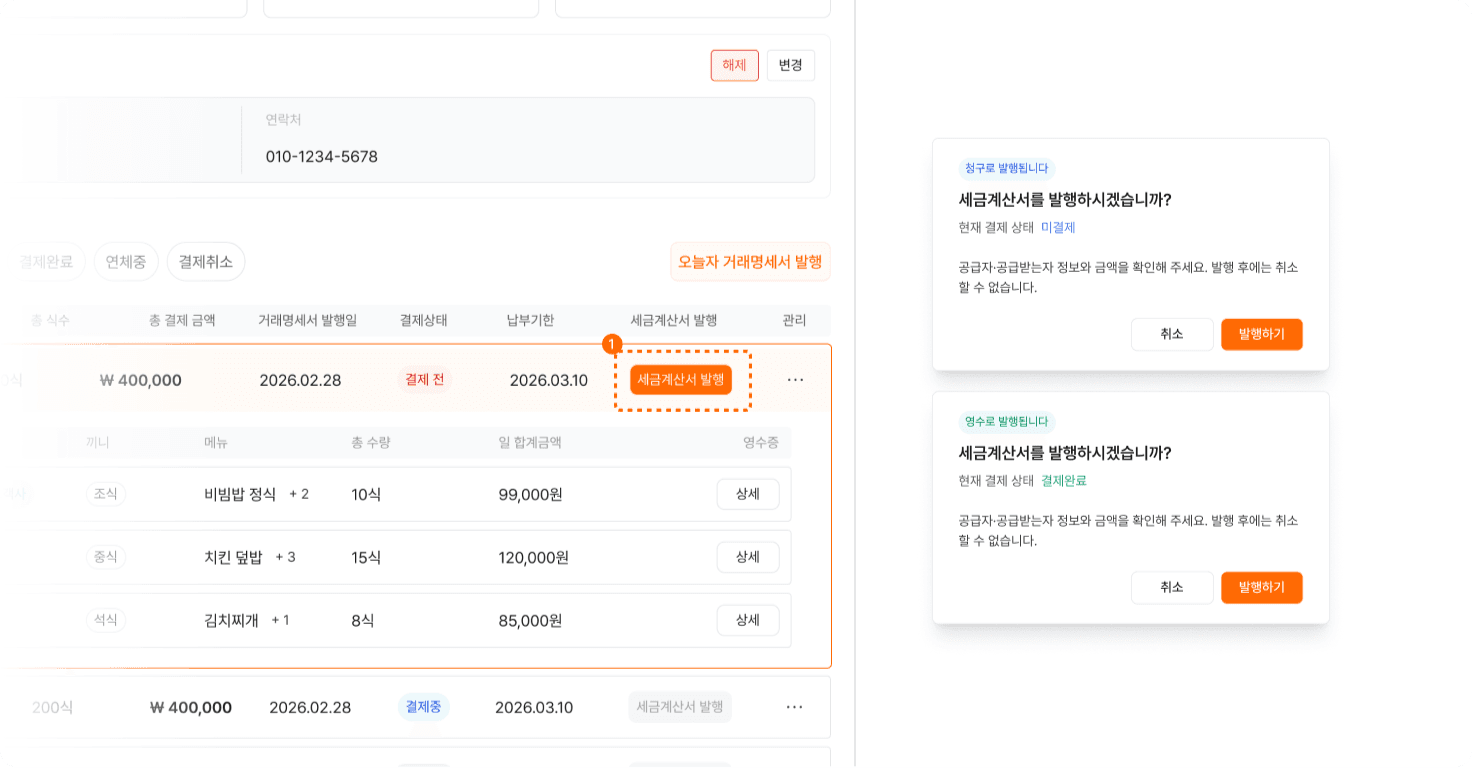Click the 총 결제 금액 column header
The width and height of the screenshot is (1472, 768).
182,320
